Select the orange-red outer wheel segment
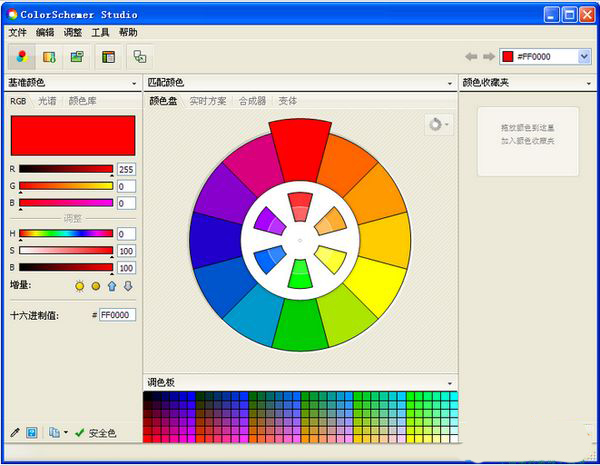Viewport: 600px width, 466px height. 346,163
